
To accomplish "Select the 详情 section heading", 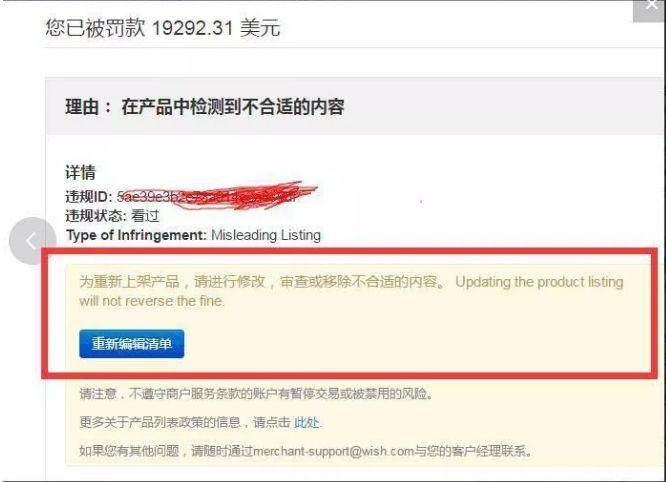I will coord(80,172).
